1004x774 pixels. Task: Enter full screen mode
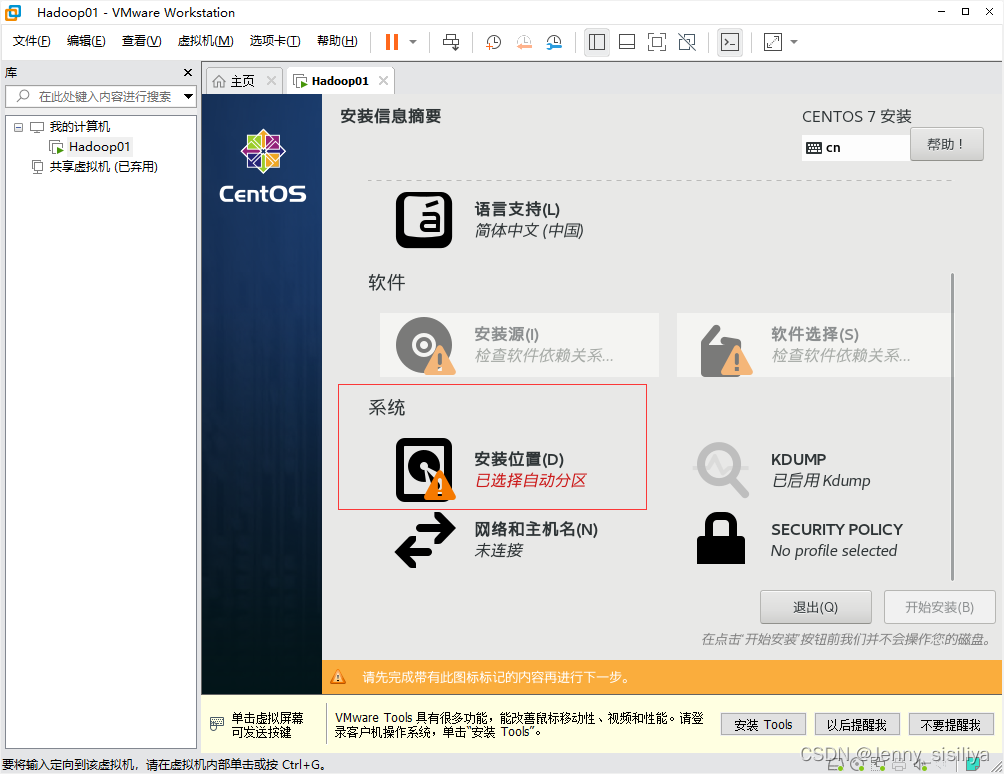[x=657, y=42]
